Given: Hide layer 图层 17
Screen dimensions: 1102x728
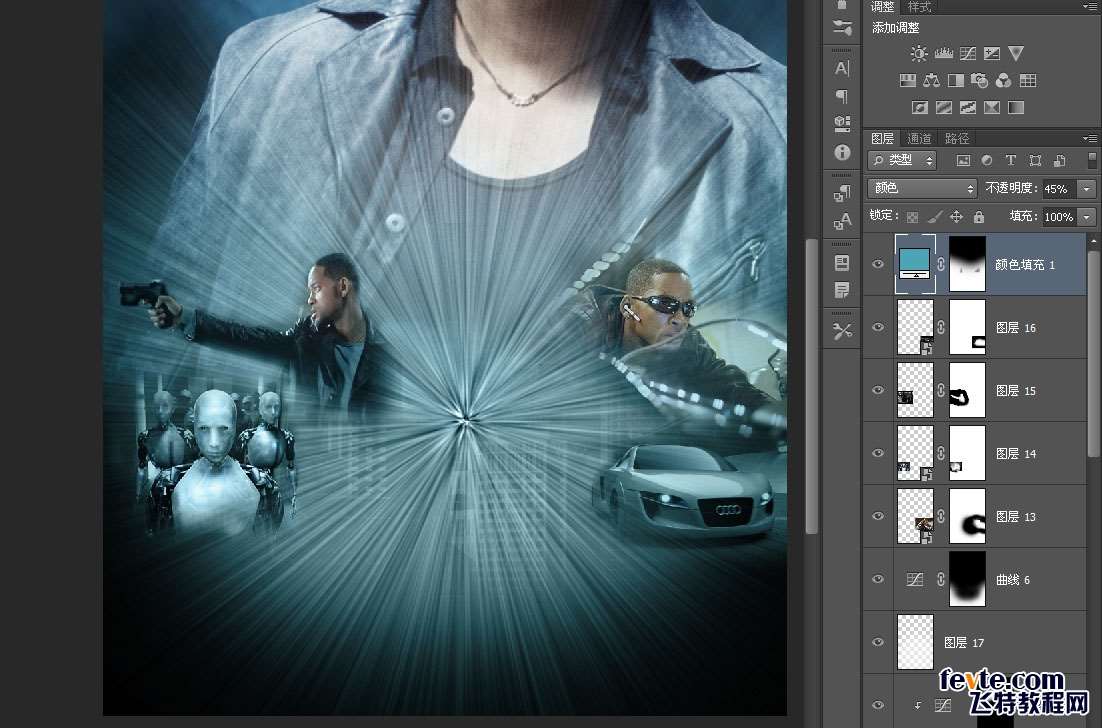Looking at the screenshot, I should [878, 642].
